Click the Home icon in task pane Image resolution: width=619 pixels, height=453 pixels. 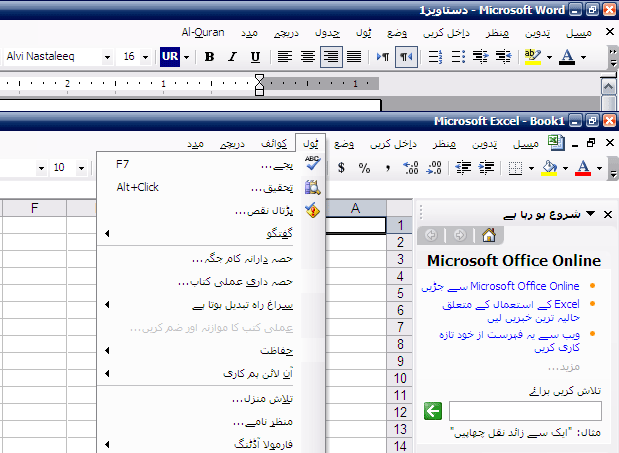tap(487, 236)
